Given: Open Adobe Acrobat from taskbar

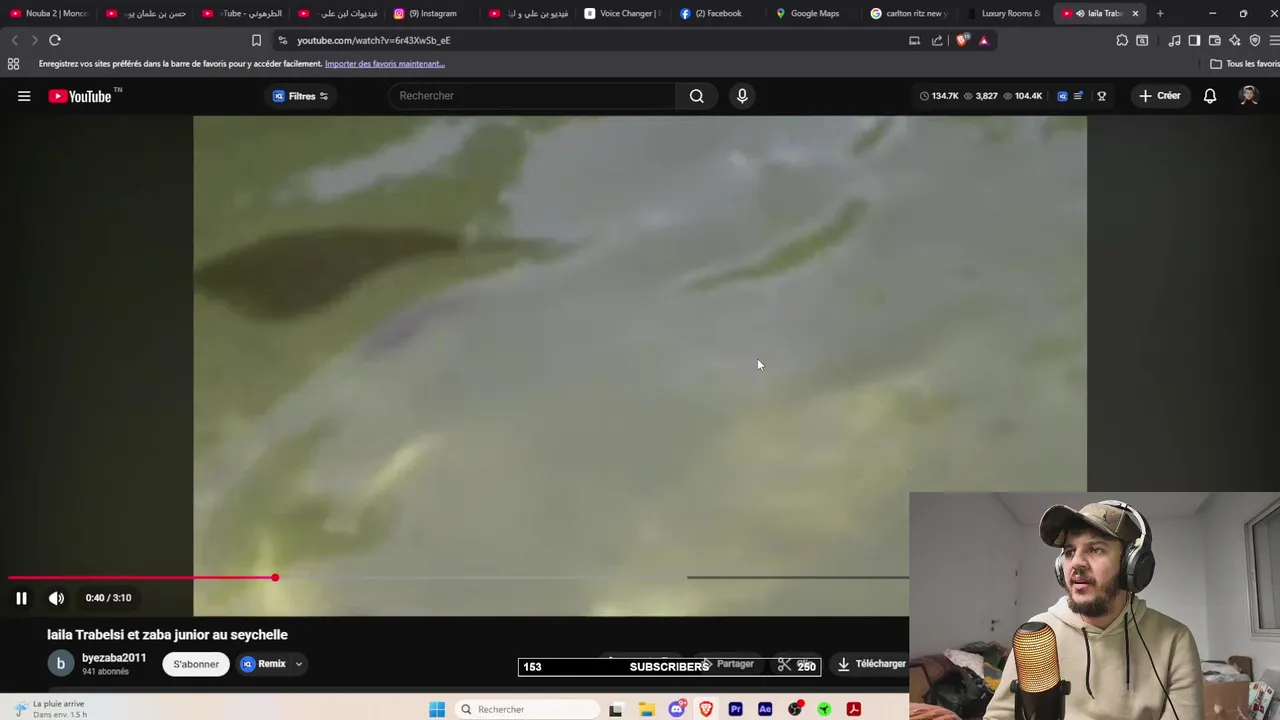Looking at the screenshot, I should (854, 709).
